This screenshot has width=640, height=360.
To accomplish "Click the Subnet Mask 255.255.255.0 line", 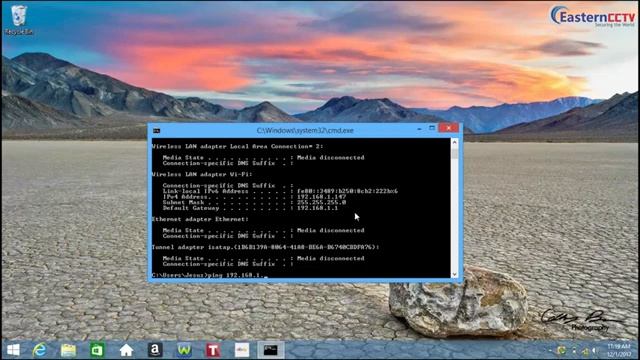I will click(x=254, y=202).
